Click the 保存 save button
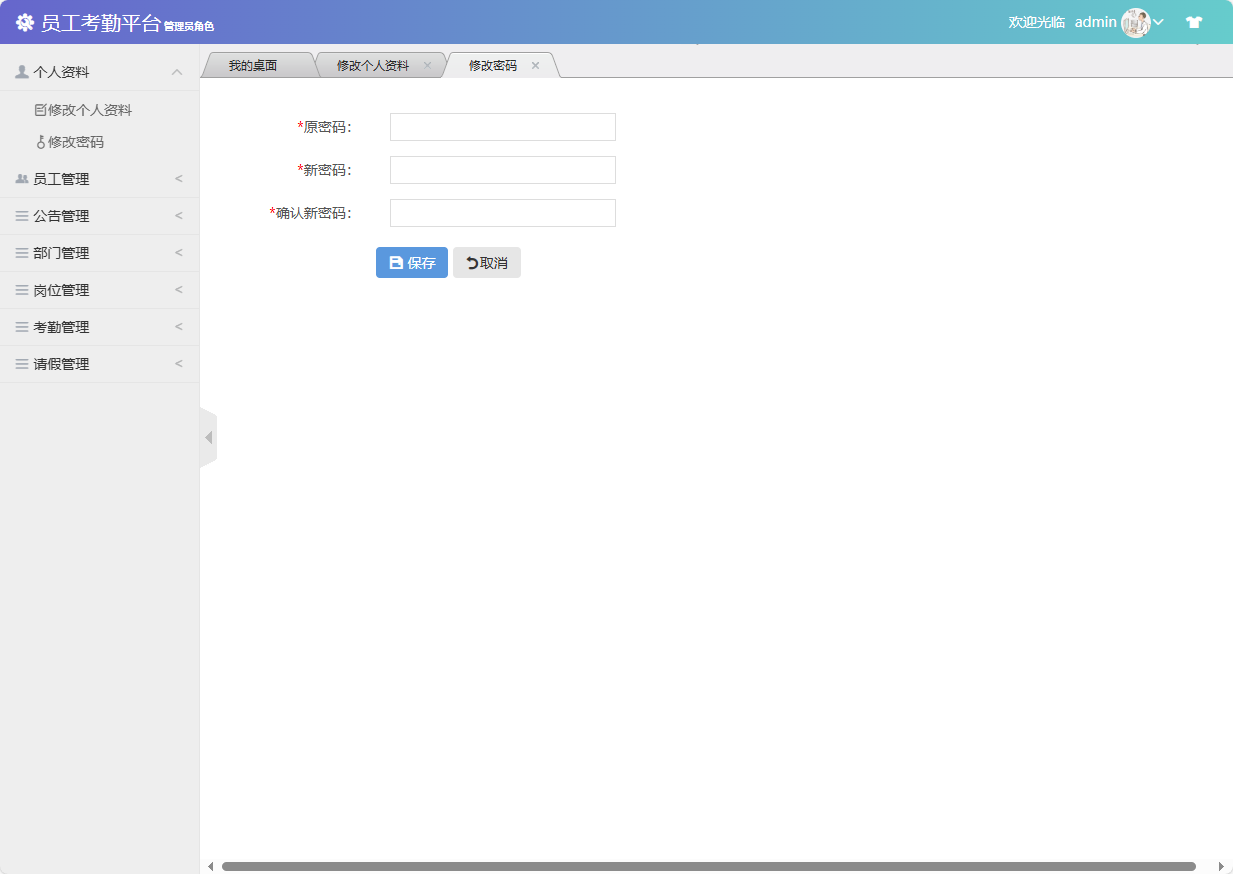This screenshot has width=1233, height=874. [x=411, y=262]
